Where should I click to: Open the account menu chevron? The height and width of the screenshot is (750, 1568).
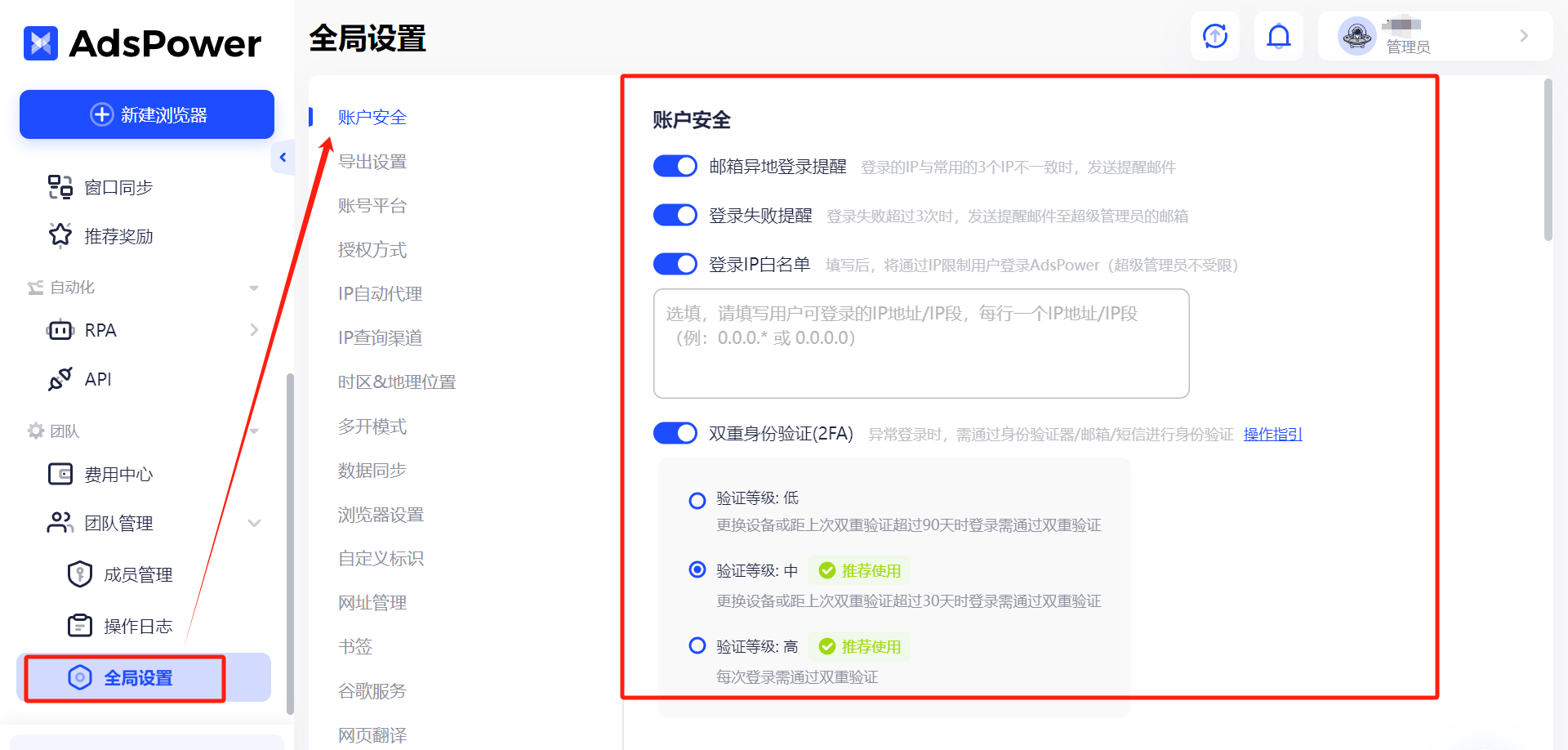pyautogui.click(x=1524, y=36)
